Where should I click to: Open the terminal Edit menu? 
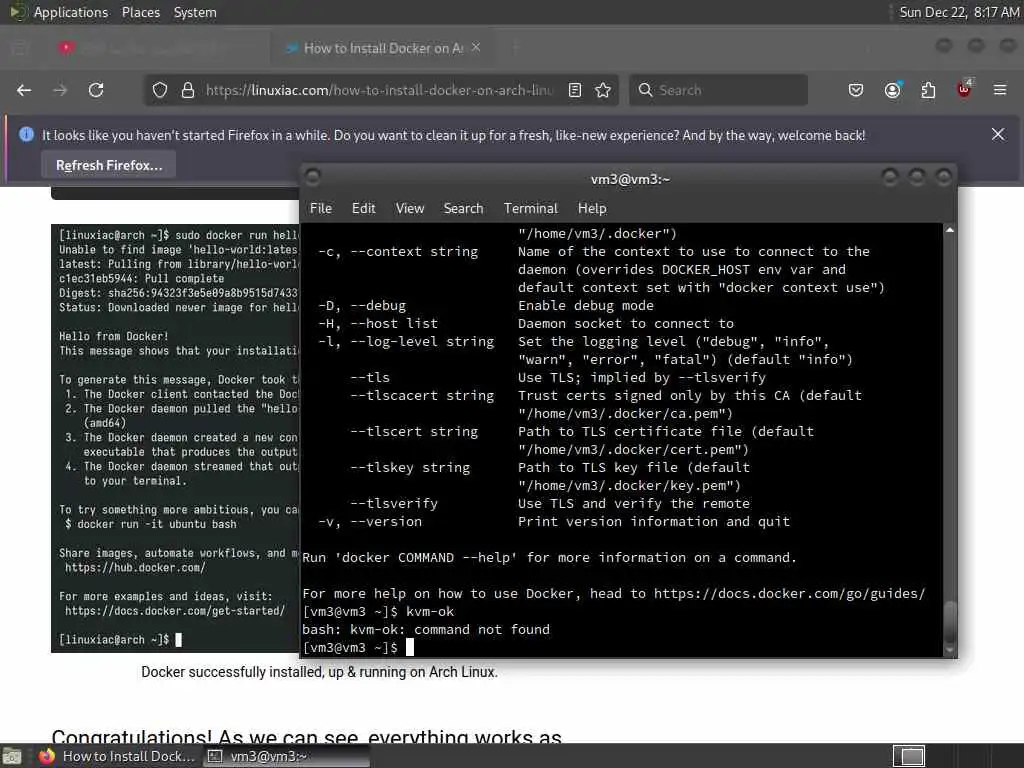(363, 208)
